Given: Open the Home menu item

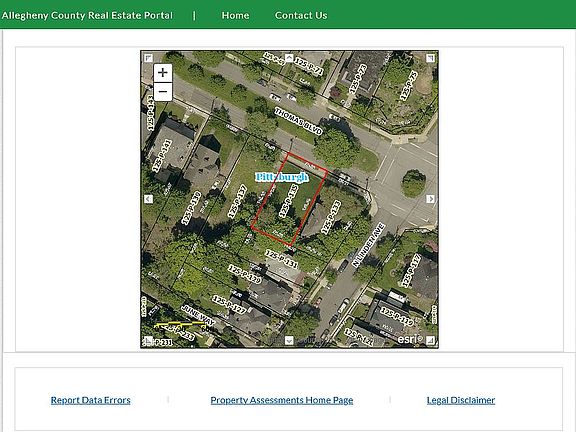Looking at the screenshot, I should [235, 15].
